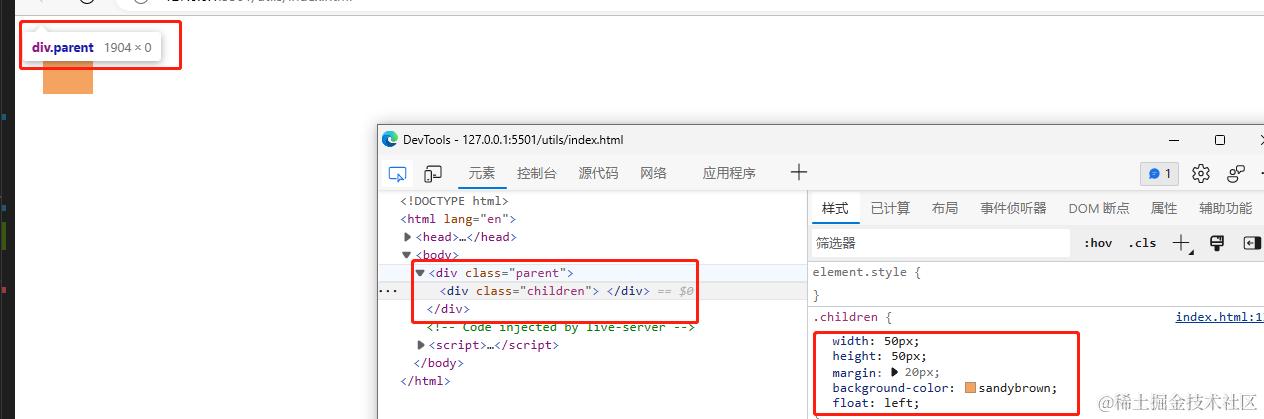Screen dimensions: 1264x419
Task: Open DevTools settings gear
Action: tap(1201, 173)
